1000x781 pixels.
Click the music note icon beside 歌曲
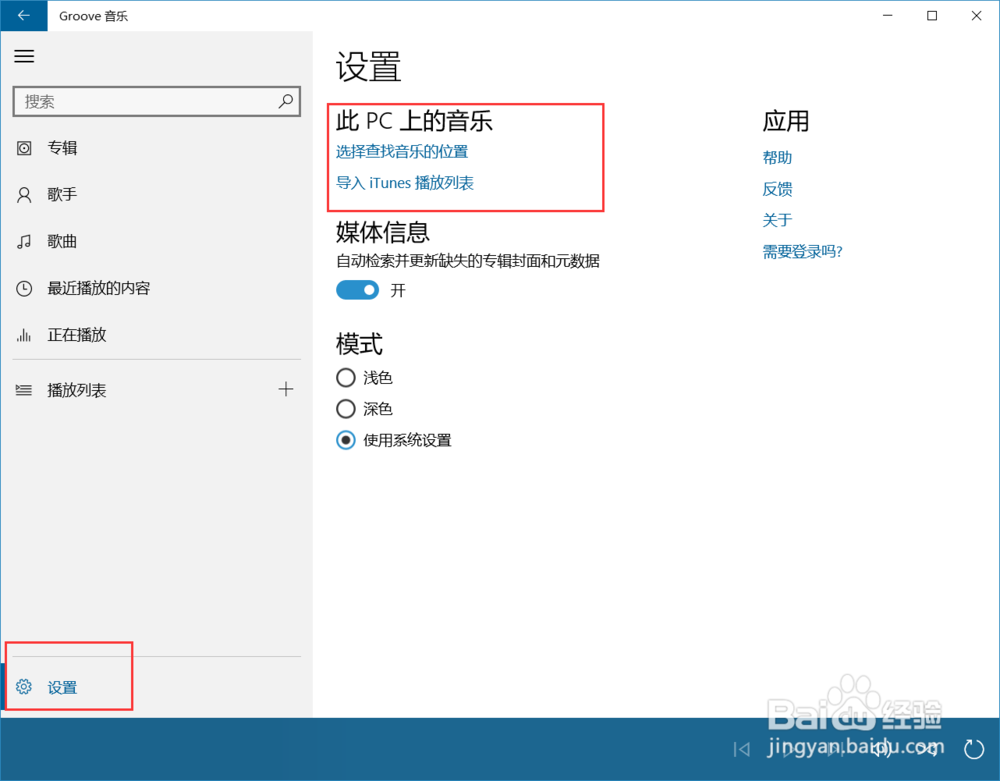(24, 242)
